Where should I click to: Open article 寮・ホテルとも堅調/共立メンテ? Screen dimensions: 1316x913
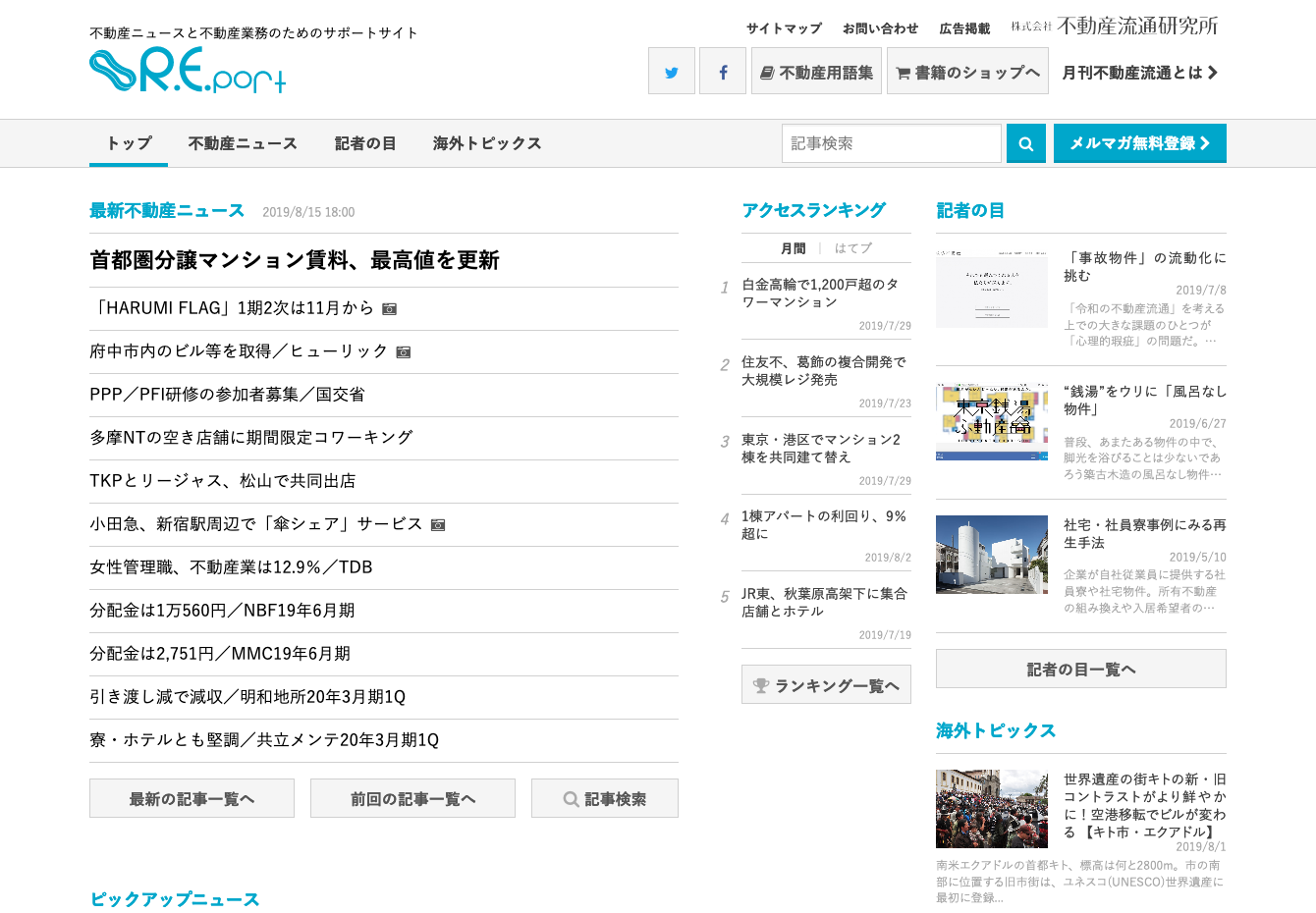264,740
